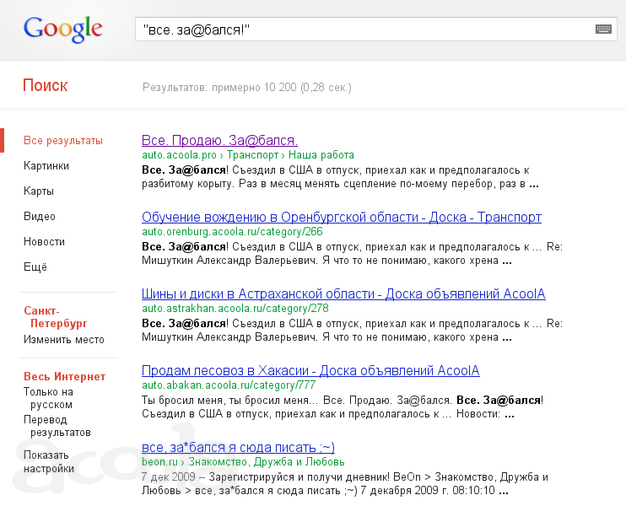Click Изменить место link

point(64,340)
